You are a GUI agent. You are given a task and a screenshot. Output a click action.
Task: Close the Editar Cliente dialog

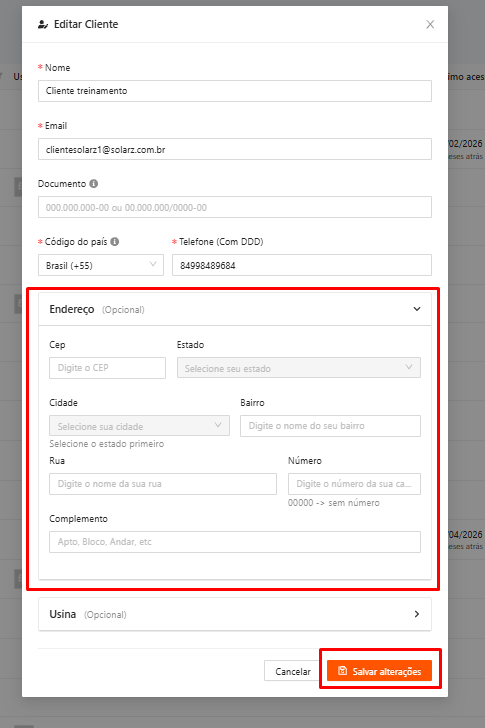pos(430,24)
